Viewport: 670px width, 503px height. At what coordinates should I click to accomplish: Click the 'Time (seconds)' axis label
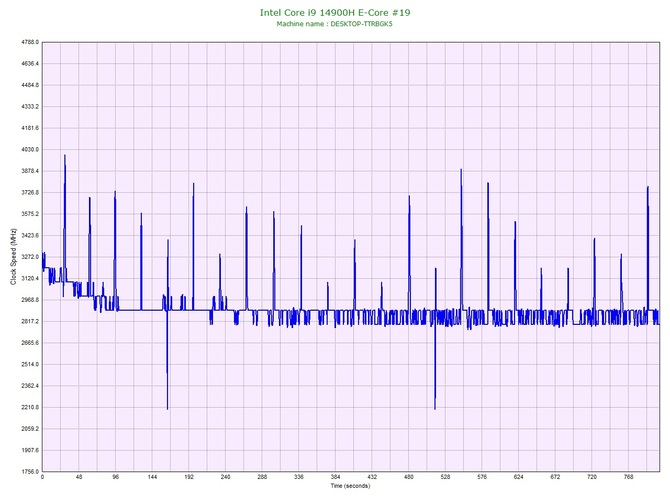pyautogui.click(x=350, y=486)
